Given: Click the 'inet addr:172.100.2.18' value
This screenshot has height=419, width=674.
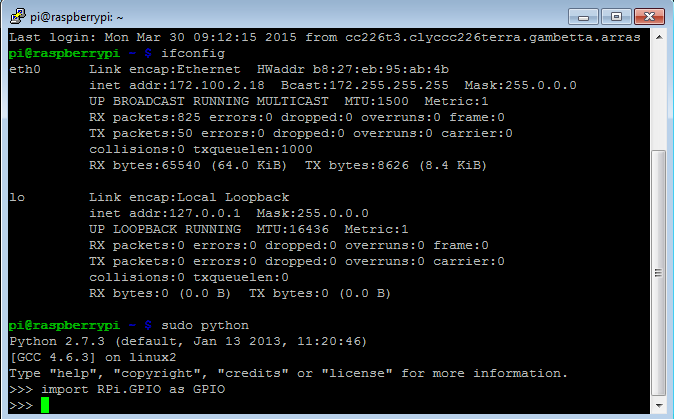Looking at the screenshot, I should coord(177,85).
